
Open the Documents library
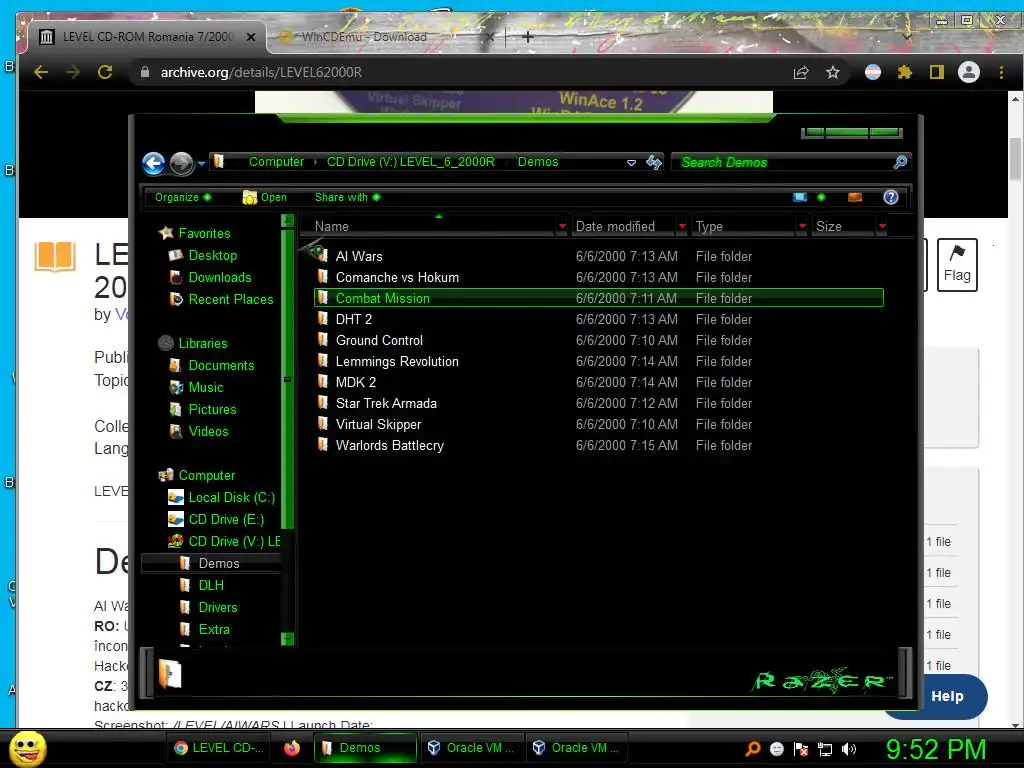pyautogui.click(x=221, y=365)
